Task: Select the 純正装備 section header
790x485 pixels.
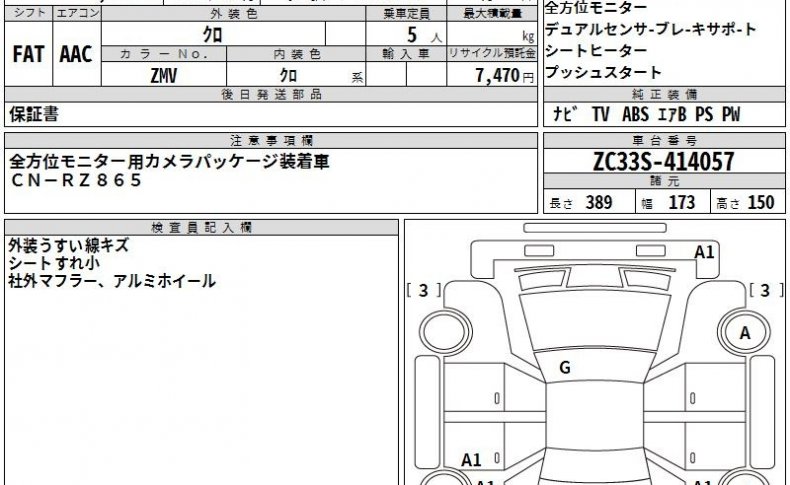Action: (665, 94)
